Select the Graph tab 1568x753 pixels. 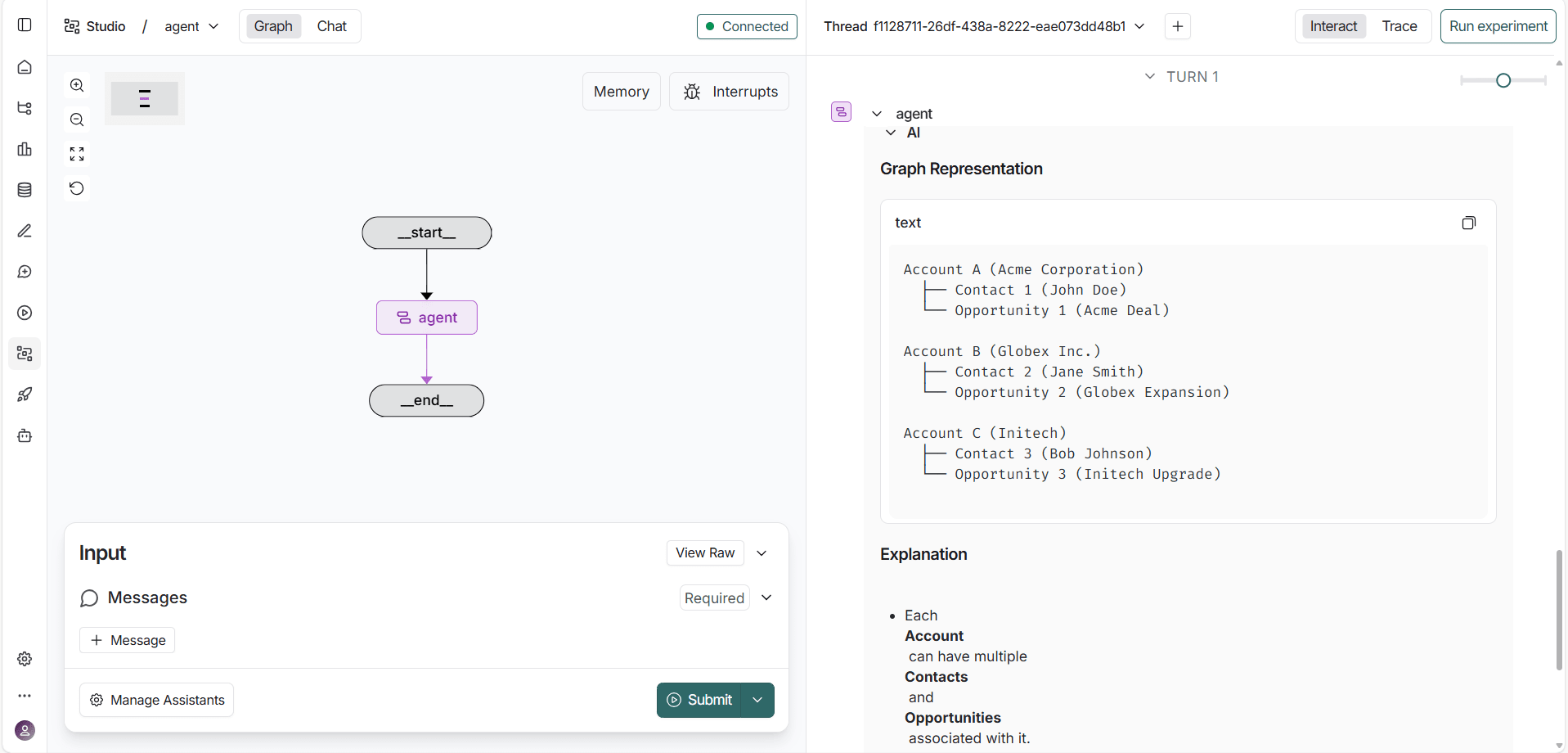click(273, 26)
